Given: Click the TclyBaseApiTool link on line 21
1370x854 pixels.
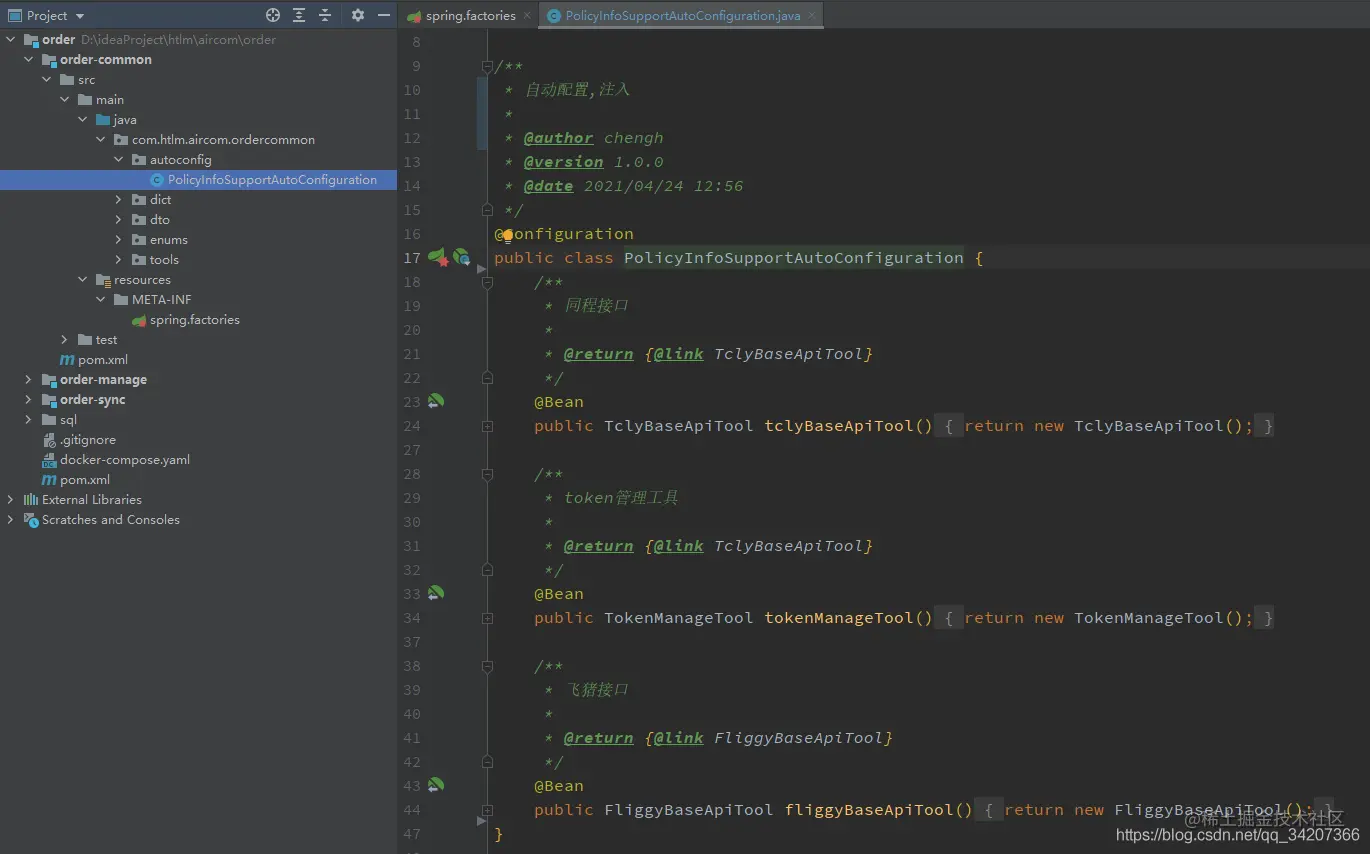Looking at the screenshot, I should click(x=789, y=354).
